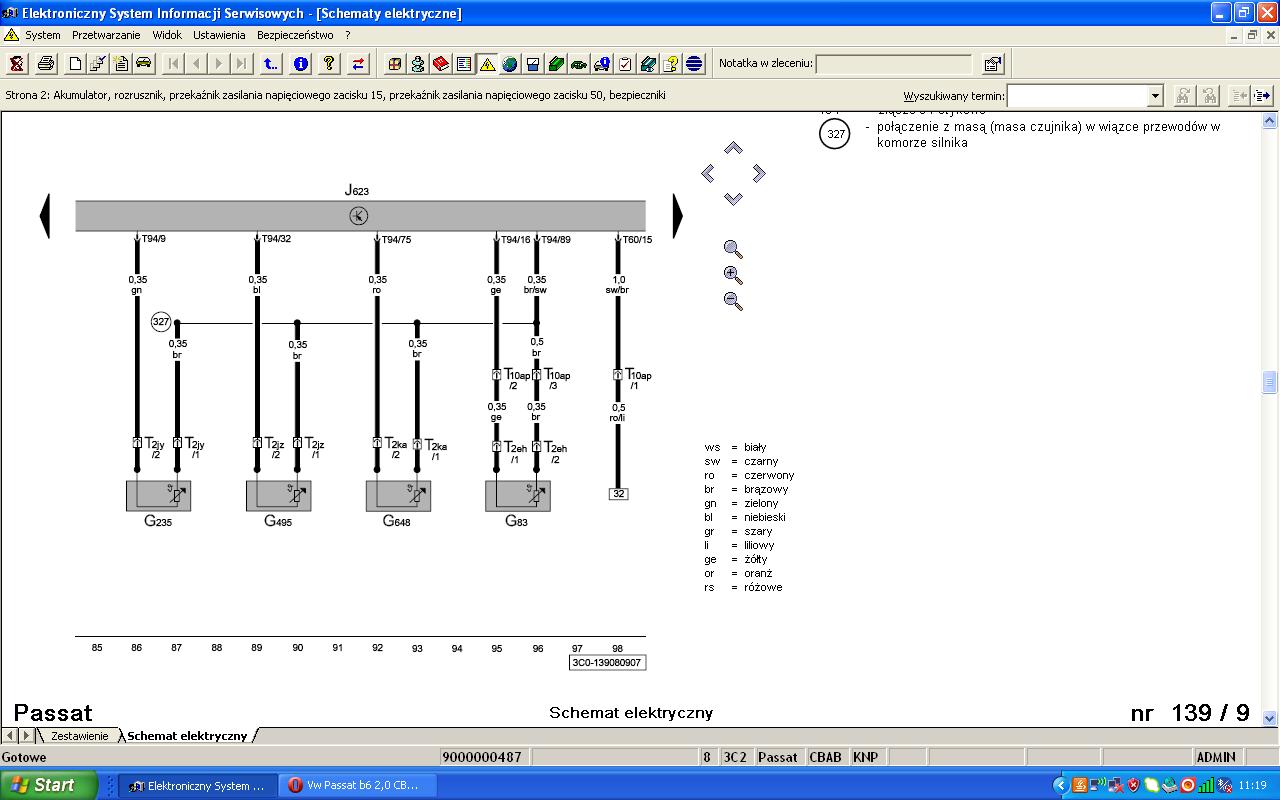Select the Schemat elektryczny tab

(187, 736)
